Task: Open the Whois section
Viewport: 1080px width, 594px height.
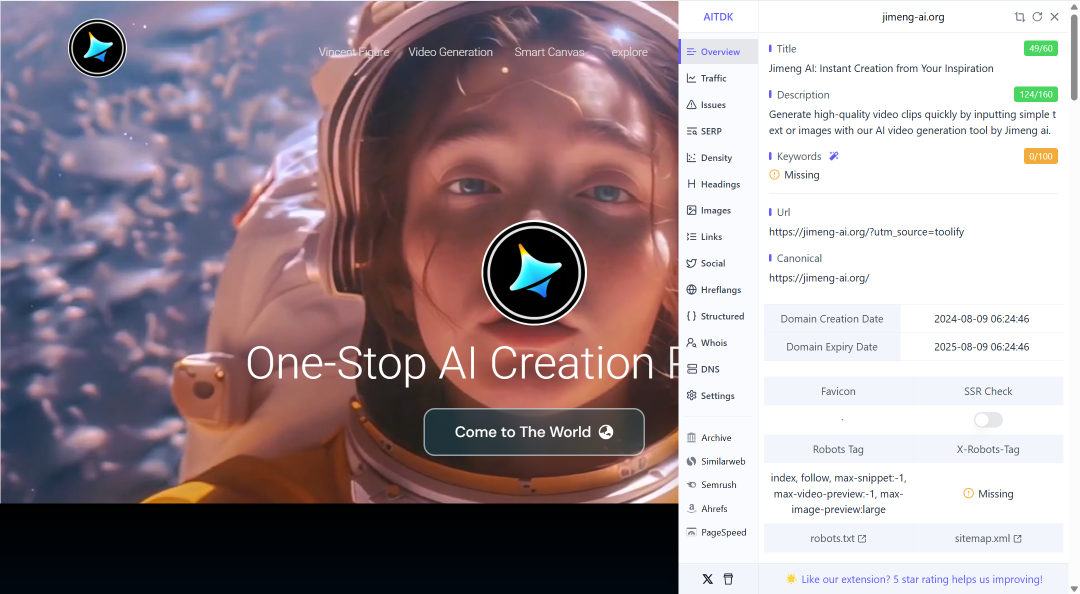Action: click(718, 342)
